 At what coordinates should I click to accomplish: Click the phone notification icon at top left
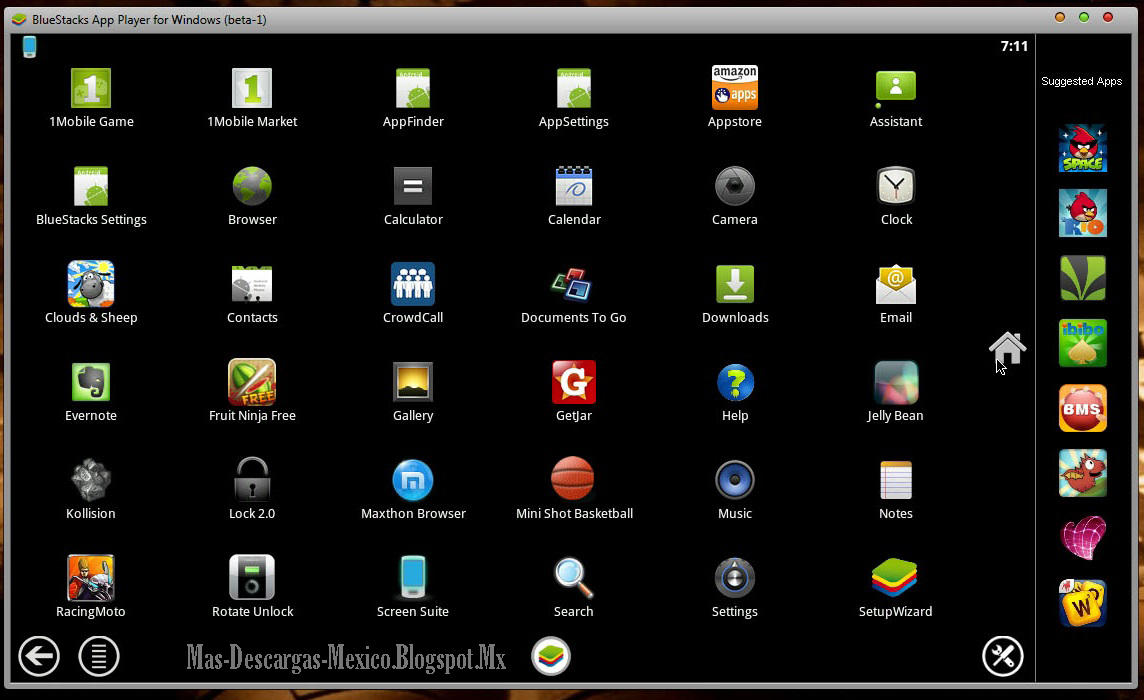click(29, 47)
